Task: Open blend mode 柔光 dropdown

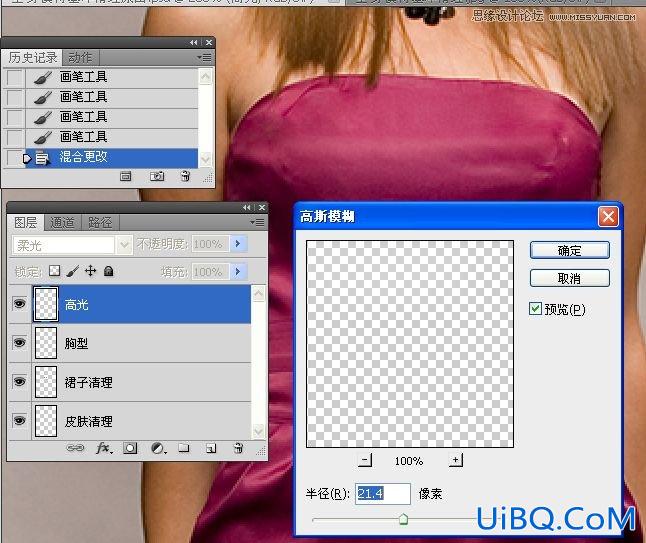Action: [x=124, y=245]
